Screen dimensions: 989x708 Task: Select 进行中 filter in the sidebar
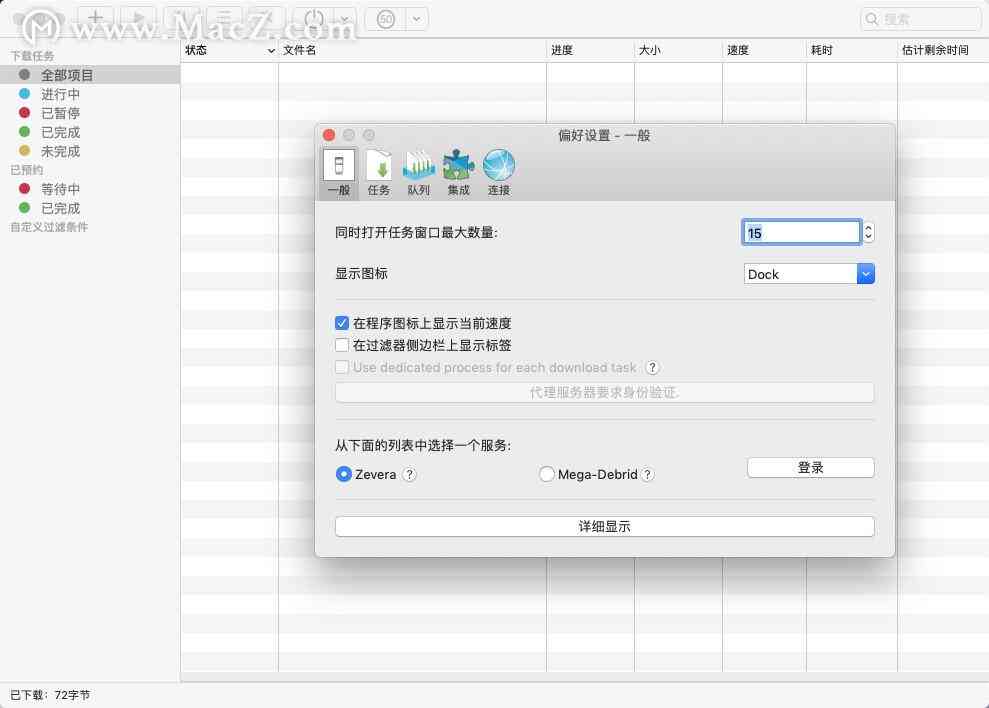90,94
